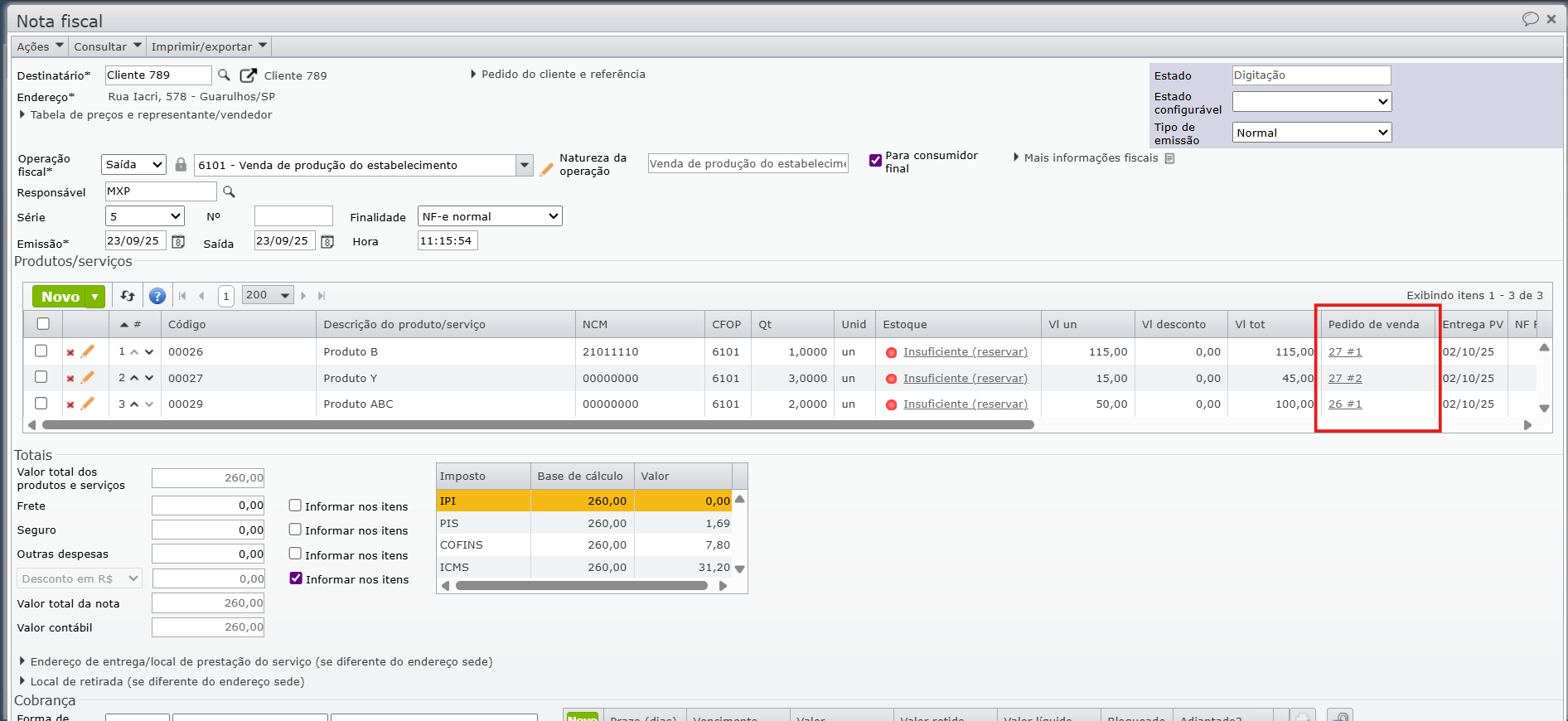Uncheck Para consumidor final checkbox
Screen dimensions: 1568x721
[x=875, y=161]
